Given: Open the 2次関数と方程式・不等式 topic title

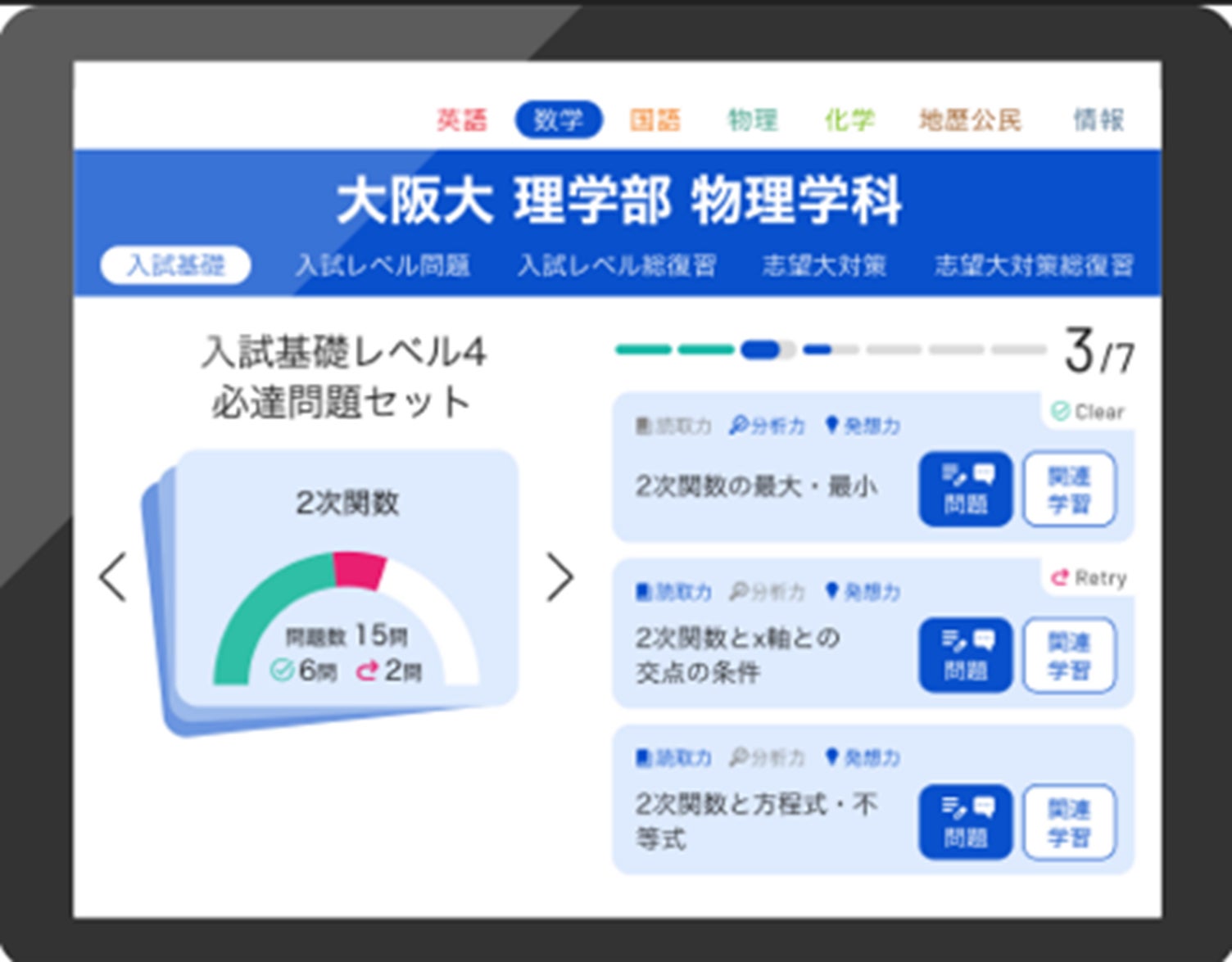Looking at the screenshot, I should (x=756, y=821).
